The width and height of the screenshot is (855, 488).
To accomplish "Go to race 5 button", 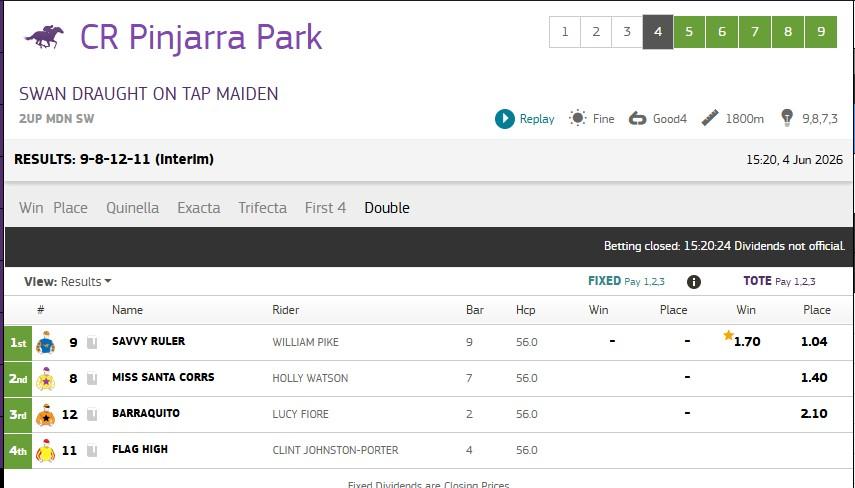I will 689,32.
